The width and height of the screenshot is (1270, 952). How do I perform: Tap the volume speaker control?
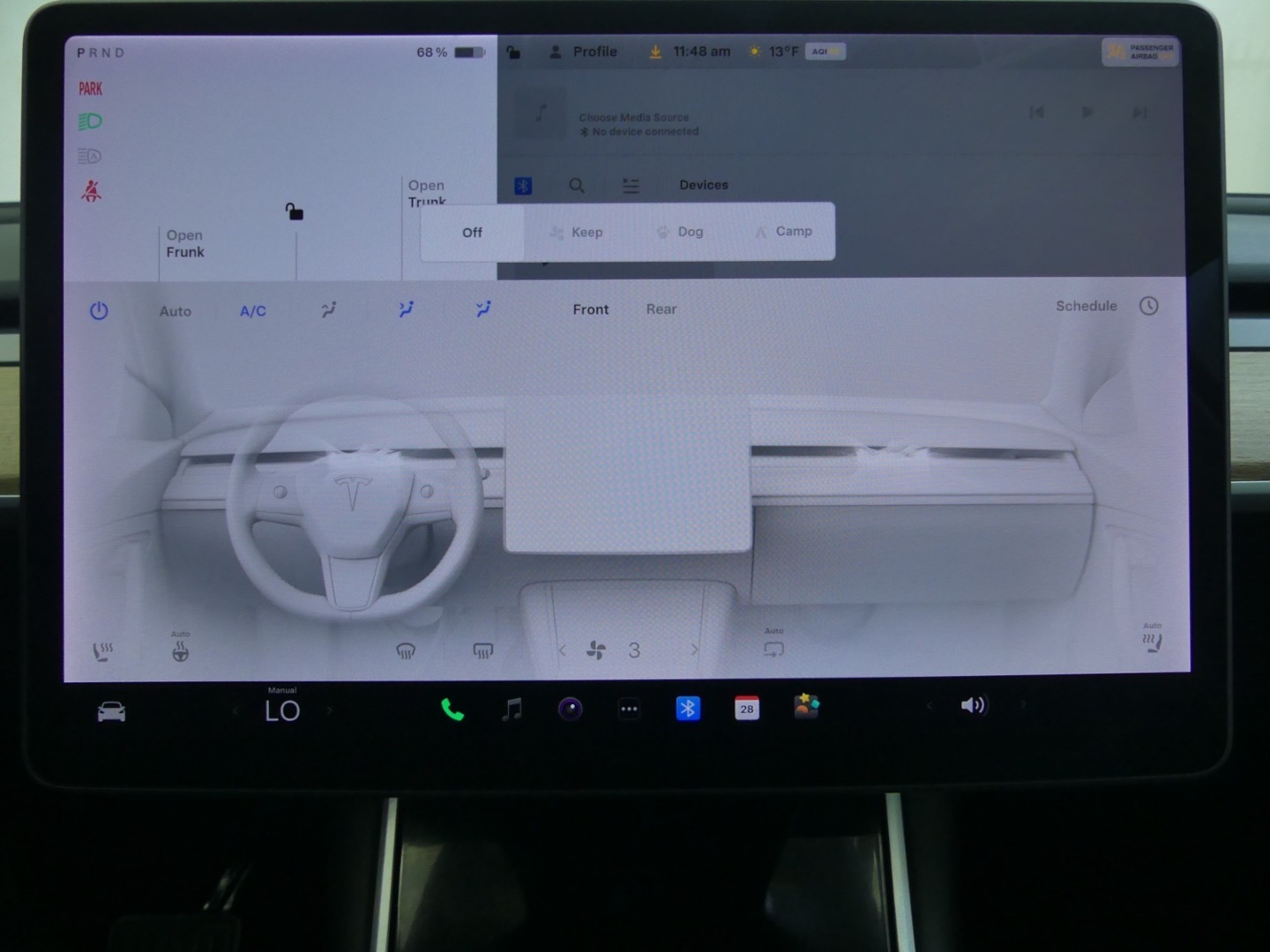point(973,705)
